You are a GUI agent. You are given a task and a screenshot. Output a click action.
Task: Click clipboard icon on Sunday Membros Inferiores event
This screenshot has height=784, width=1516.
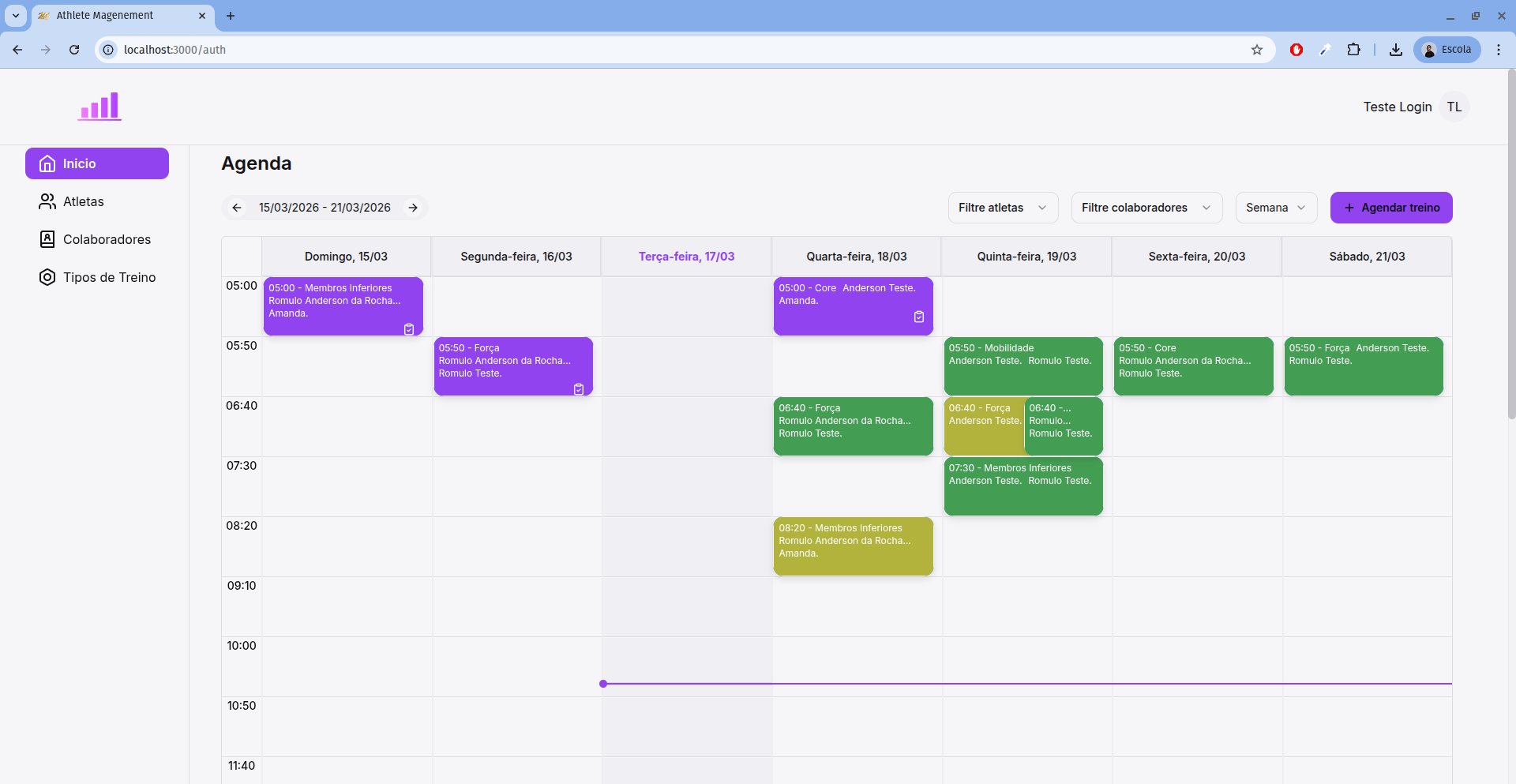coord(409,329)
